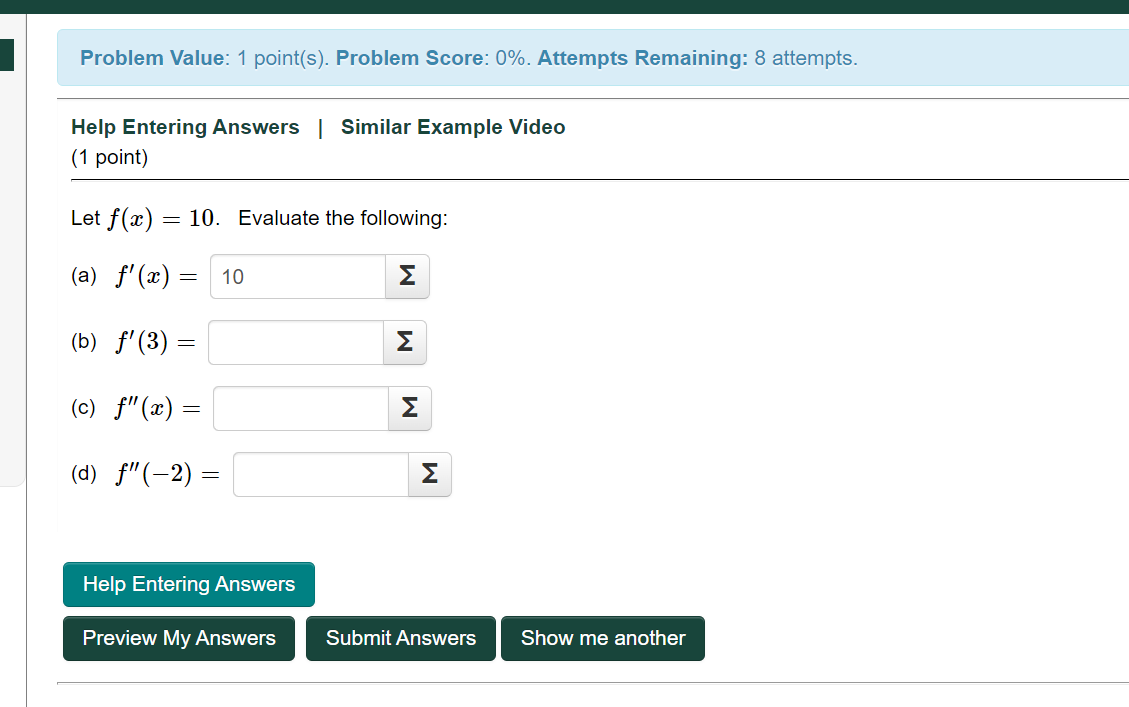Open equation editor for the f'(x) answer
Screen dimensions: 1129x707
pos(406,276)
